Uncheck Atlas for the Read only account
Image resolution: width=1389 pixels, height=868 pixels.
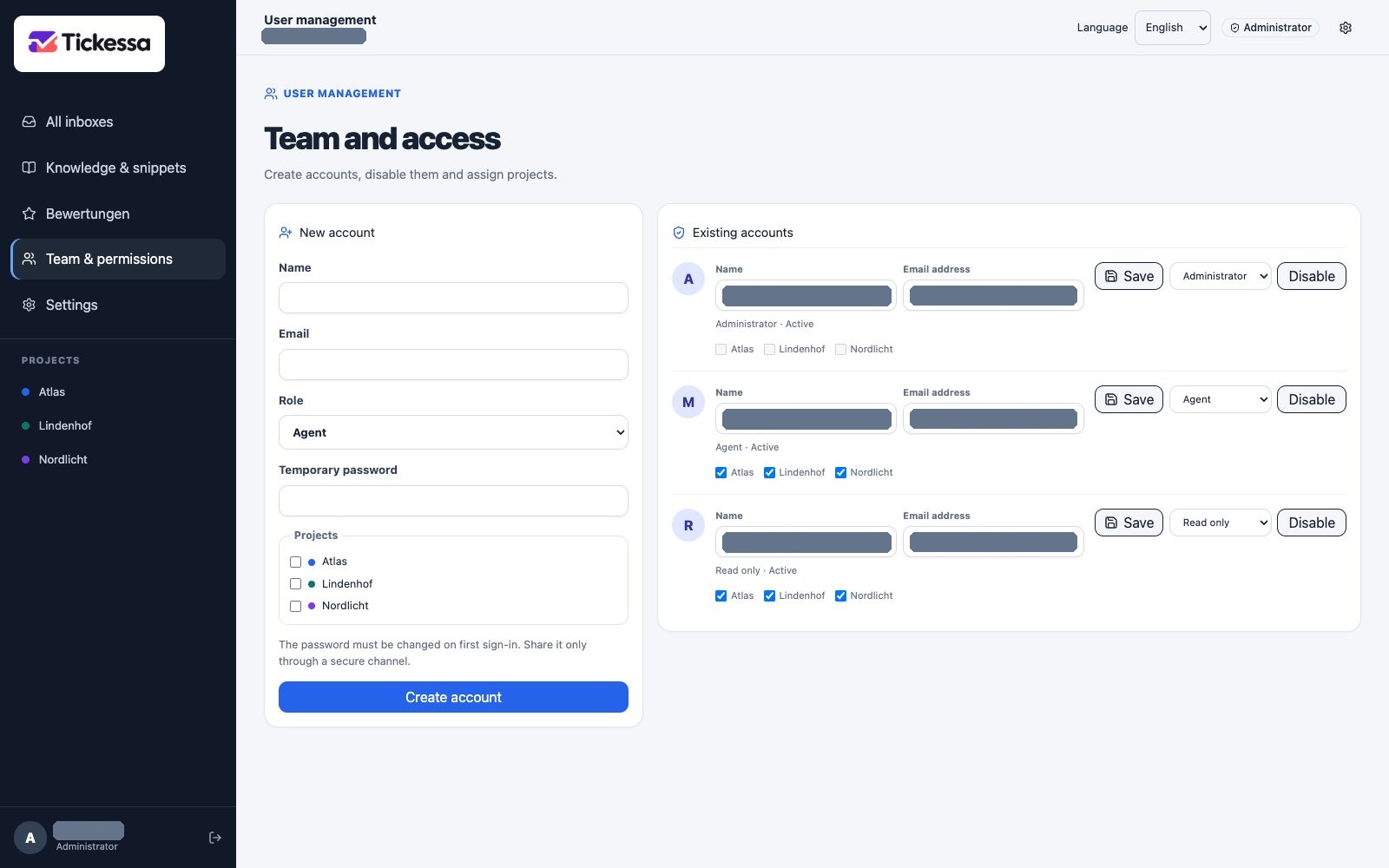[x=721, y=595]
